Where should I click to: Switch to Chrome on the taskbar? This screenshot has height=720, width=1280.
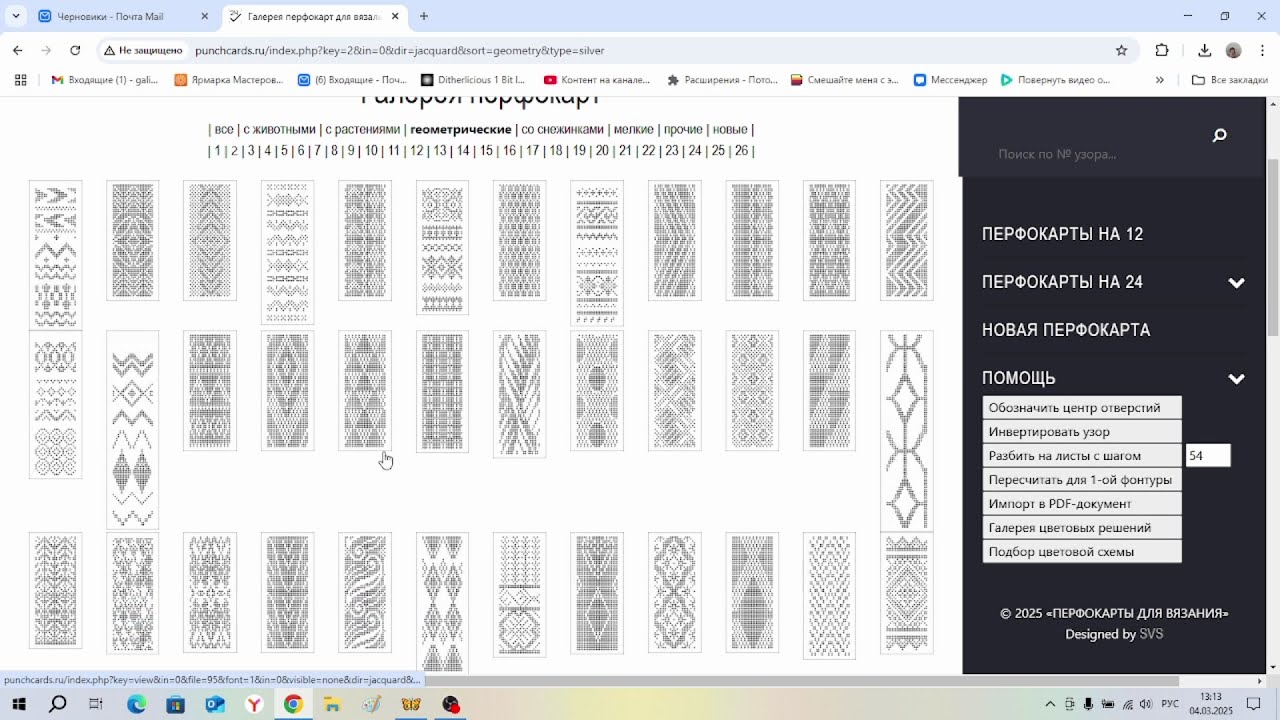(293, 705)
